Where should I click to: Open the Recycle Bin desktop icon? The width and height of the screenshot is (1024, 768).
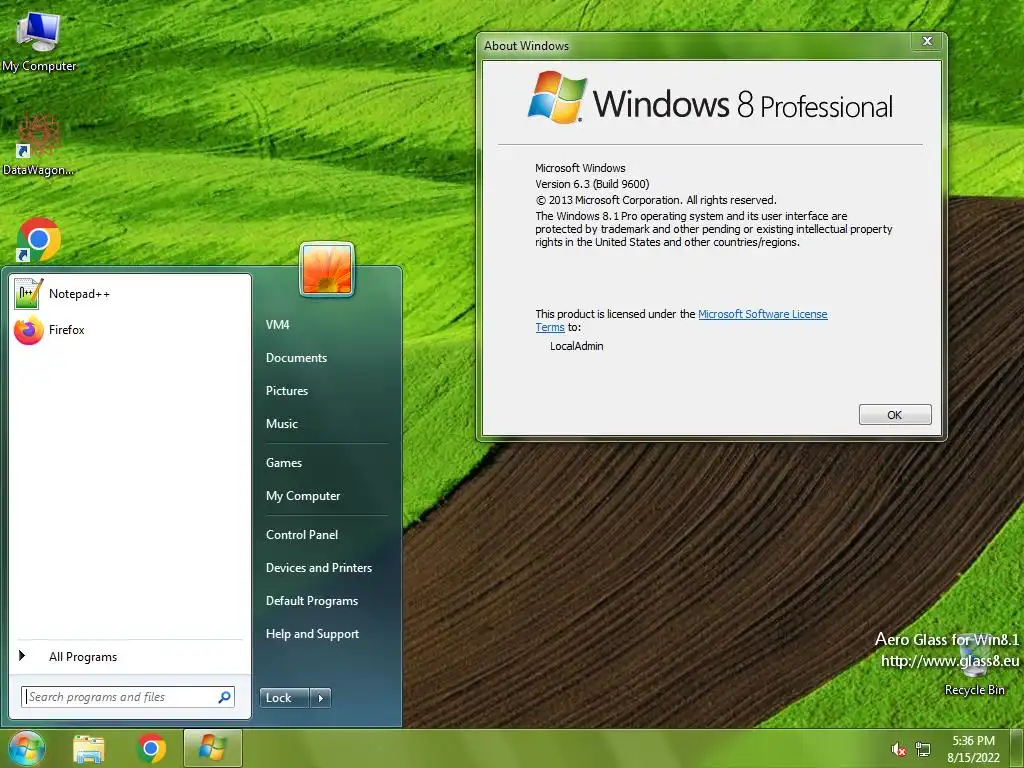974,666
